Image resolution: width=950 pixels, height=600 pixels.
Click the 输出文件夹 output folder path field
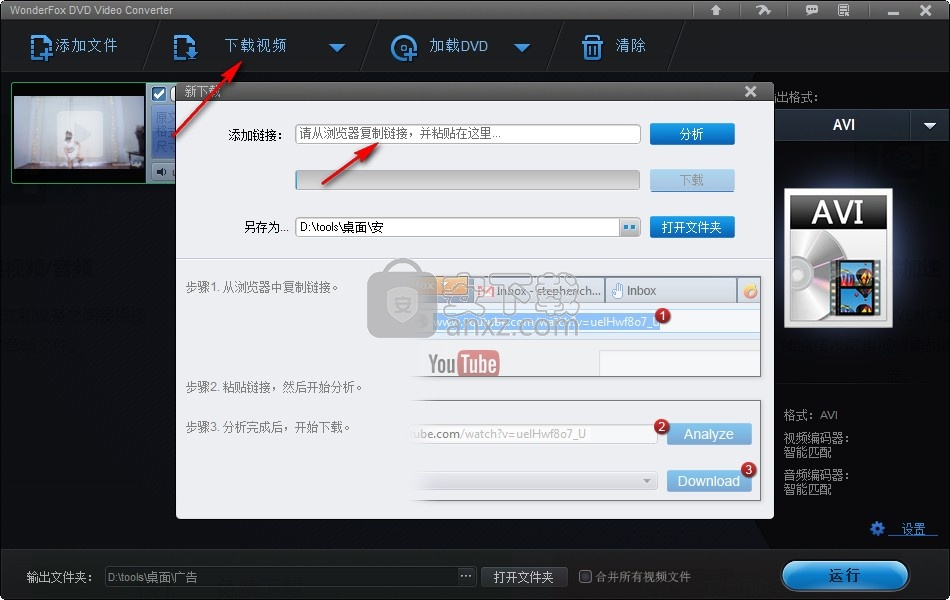(281, 577)
